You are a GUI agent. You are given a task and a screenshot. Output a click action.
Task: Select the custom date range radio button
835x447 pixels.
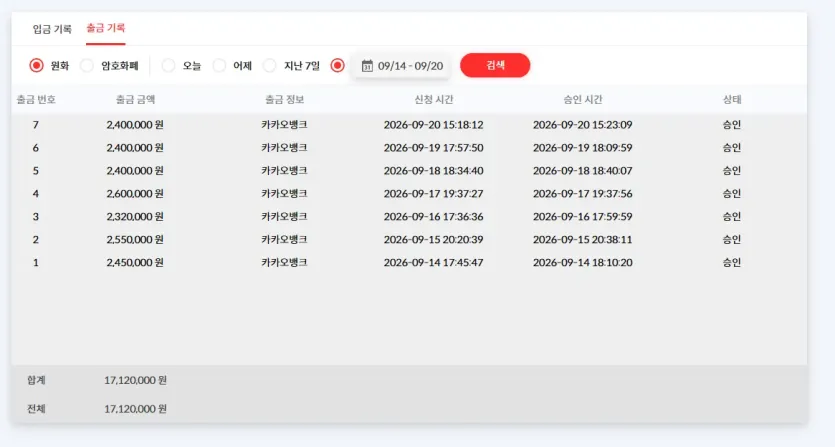[x=337, y=66]
